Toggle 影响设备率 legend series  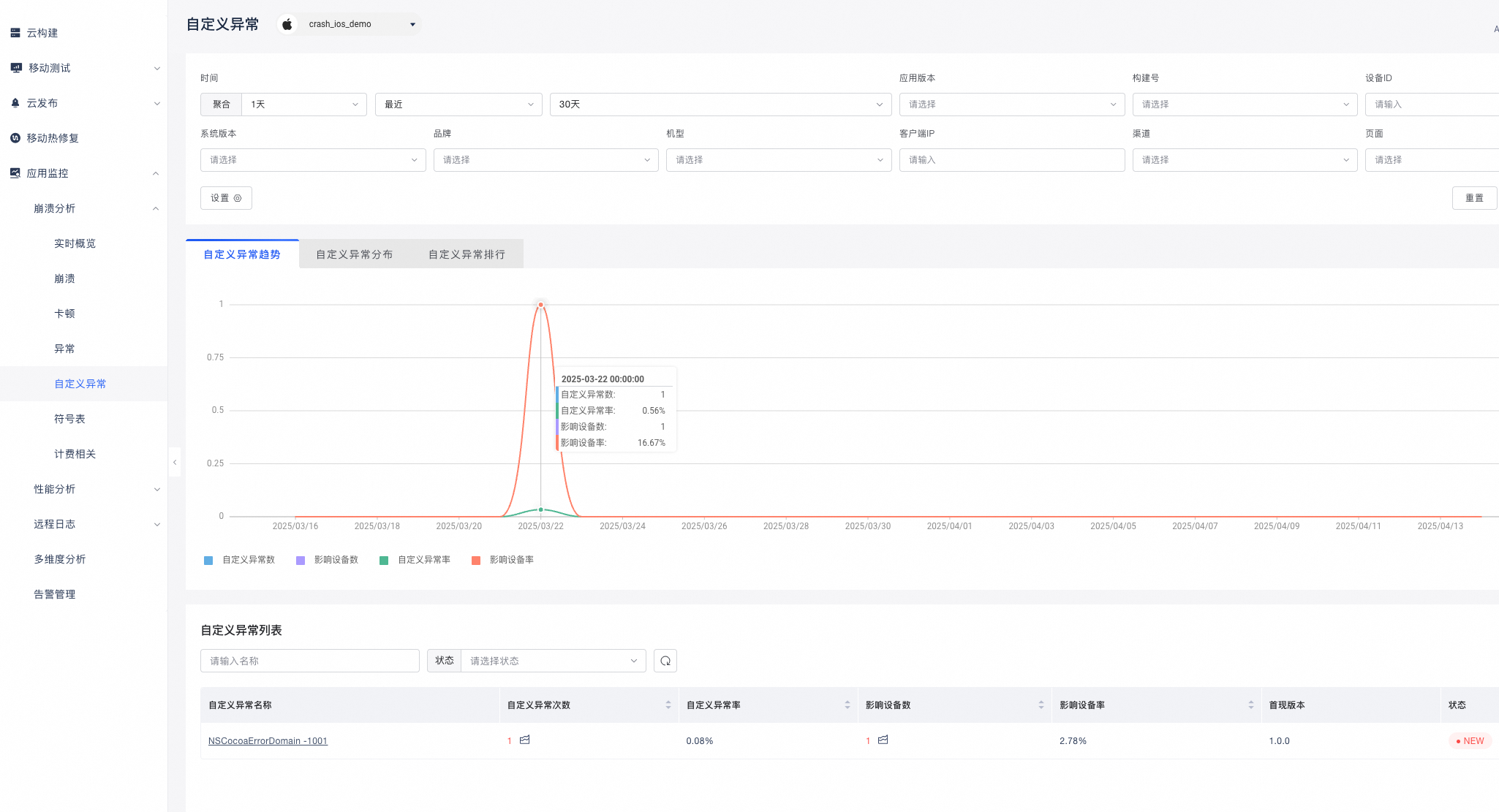pyautogui.click(x=503, y=560)
